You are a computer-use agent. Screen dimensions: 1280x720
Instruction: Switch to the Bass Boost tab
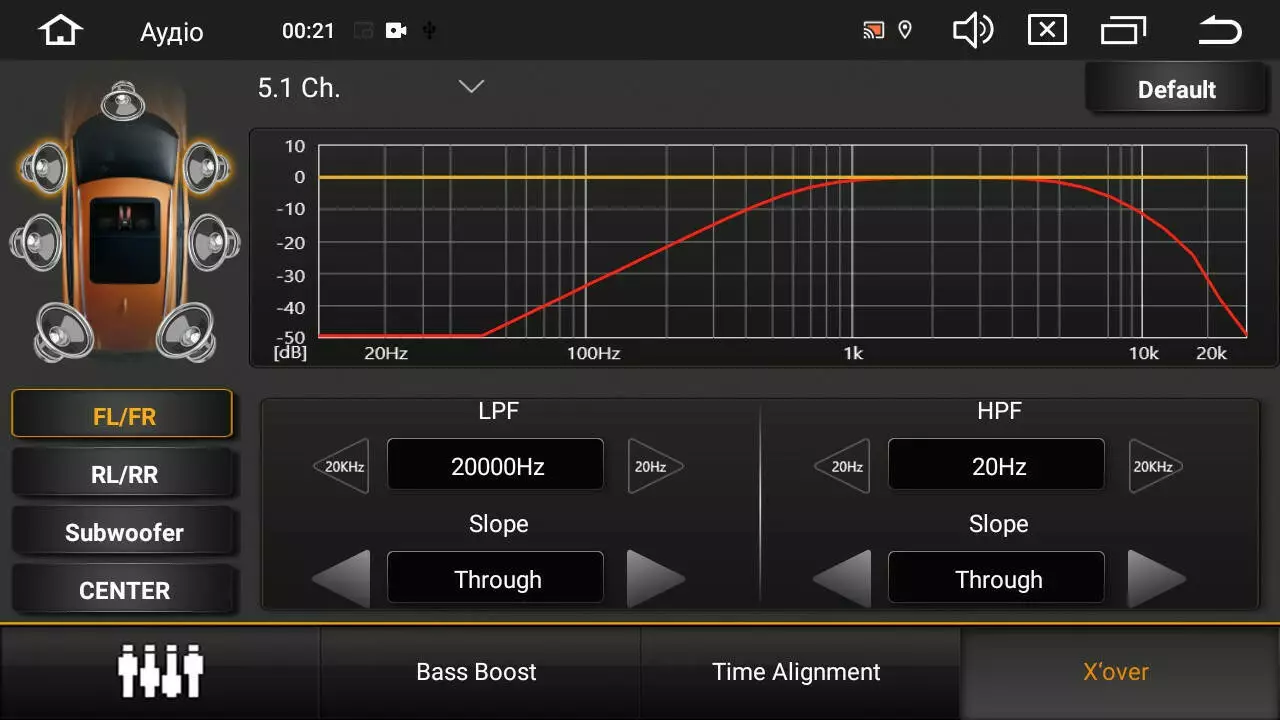click(477, 672)
